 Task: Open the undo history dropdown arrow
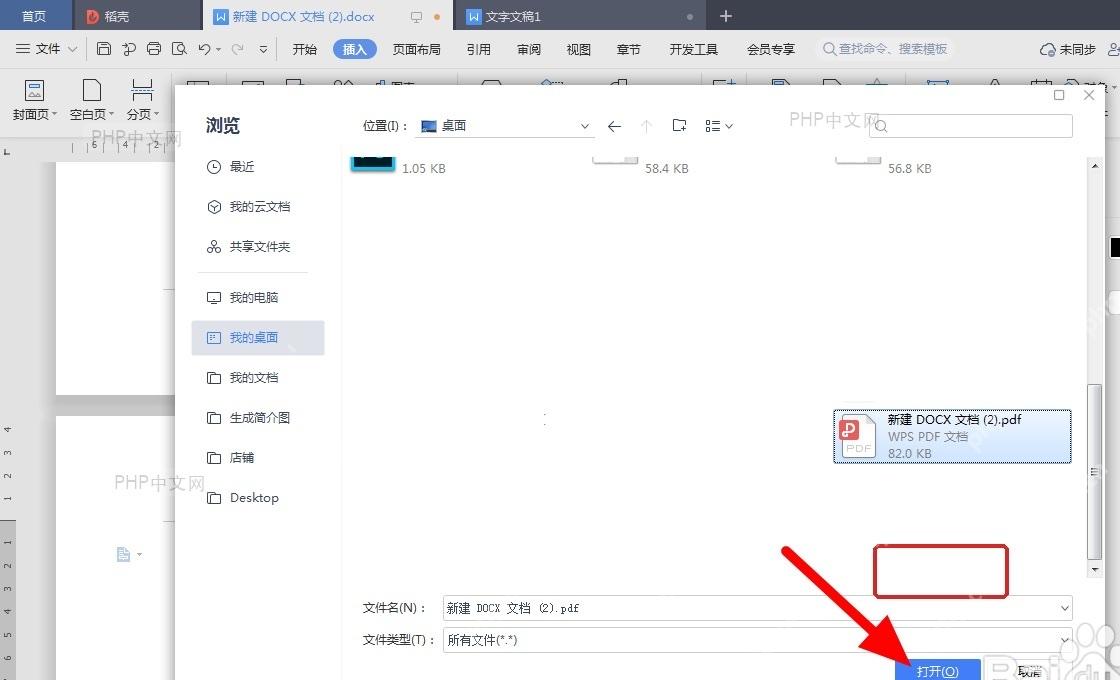219,49
